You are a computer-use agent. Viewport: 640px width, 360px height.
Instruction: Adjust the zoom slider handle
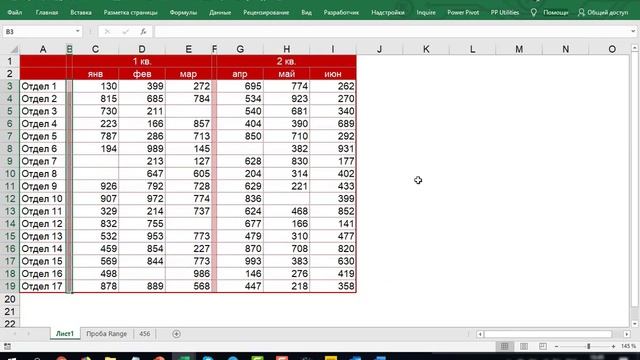(x=589, y=347)
